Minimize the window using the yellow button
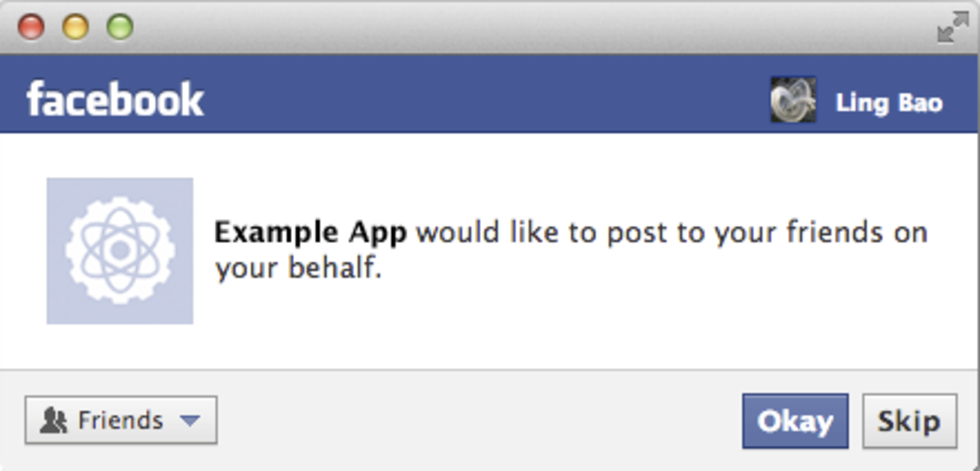The width and height of the screenshot is (980, 471). tap(76, 27)
